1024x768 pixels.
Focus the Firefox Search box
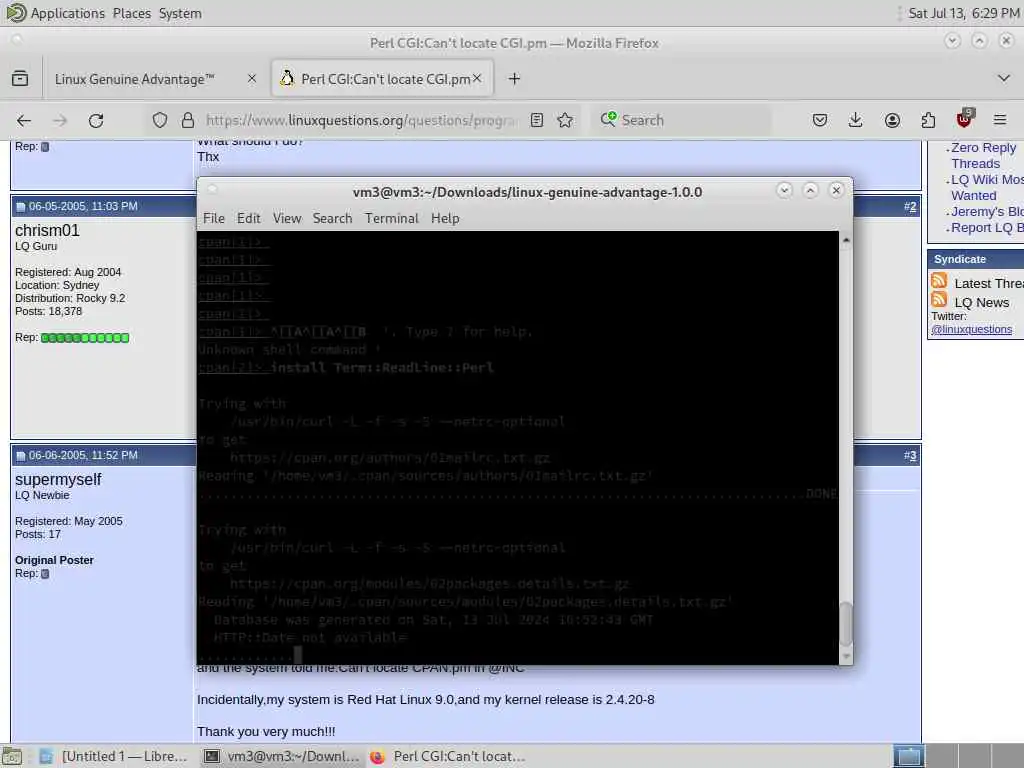681,120
